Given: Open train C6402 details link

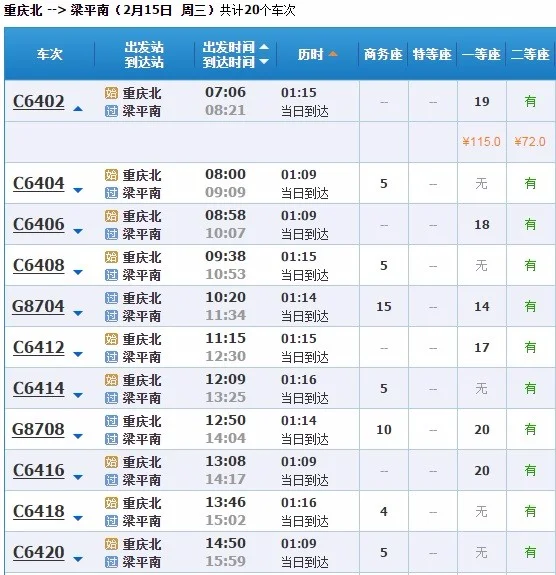Looking at the screenshot, I should pos(39,102).
